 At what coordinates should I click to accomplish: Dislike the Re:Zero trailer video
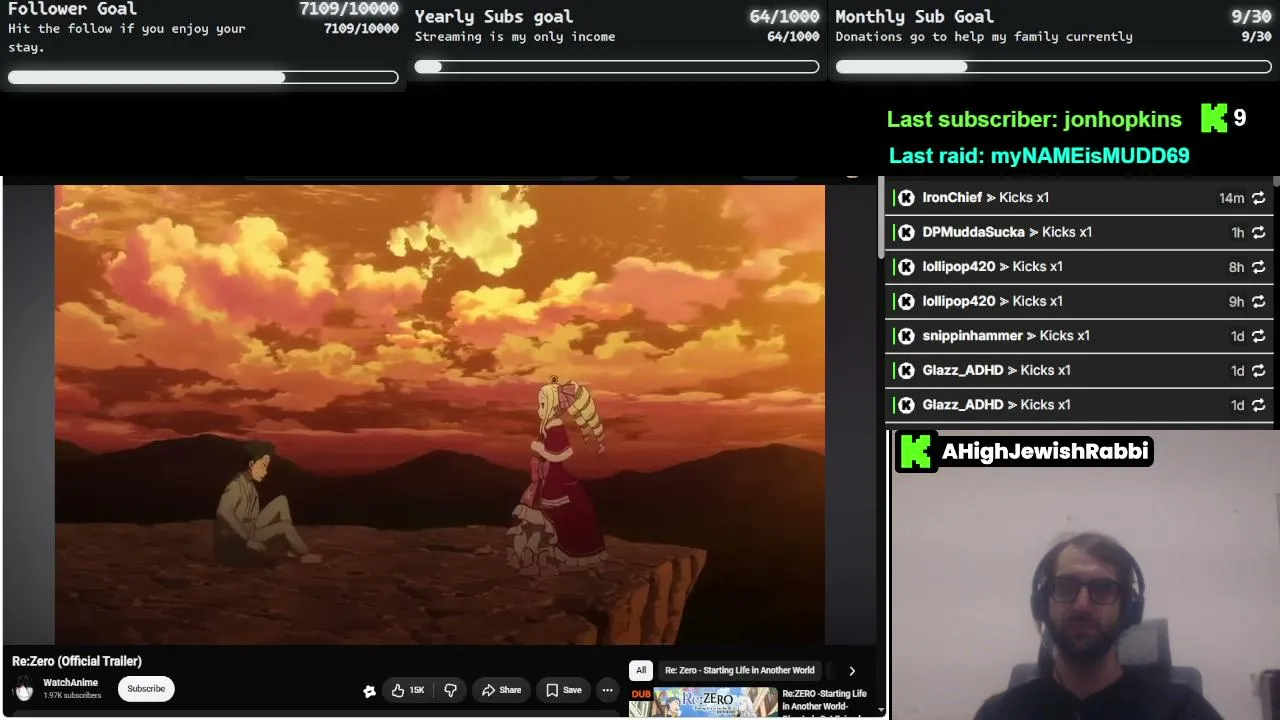tap(450, 690)
